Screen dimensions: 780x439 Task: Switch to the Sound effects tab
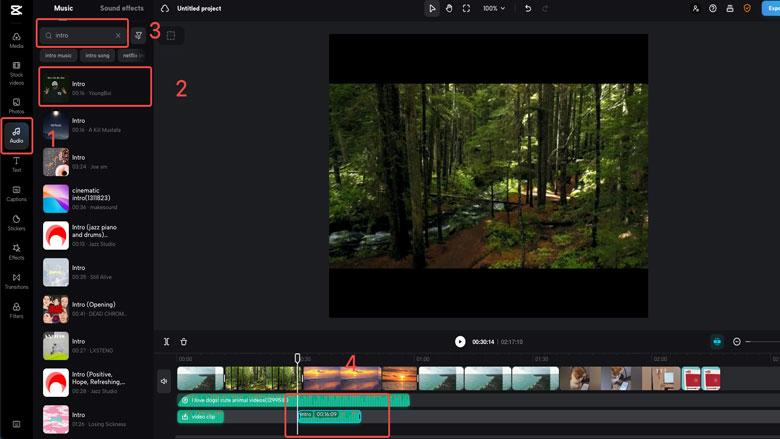click(122, 8)
